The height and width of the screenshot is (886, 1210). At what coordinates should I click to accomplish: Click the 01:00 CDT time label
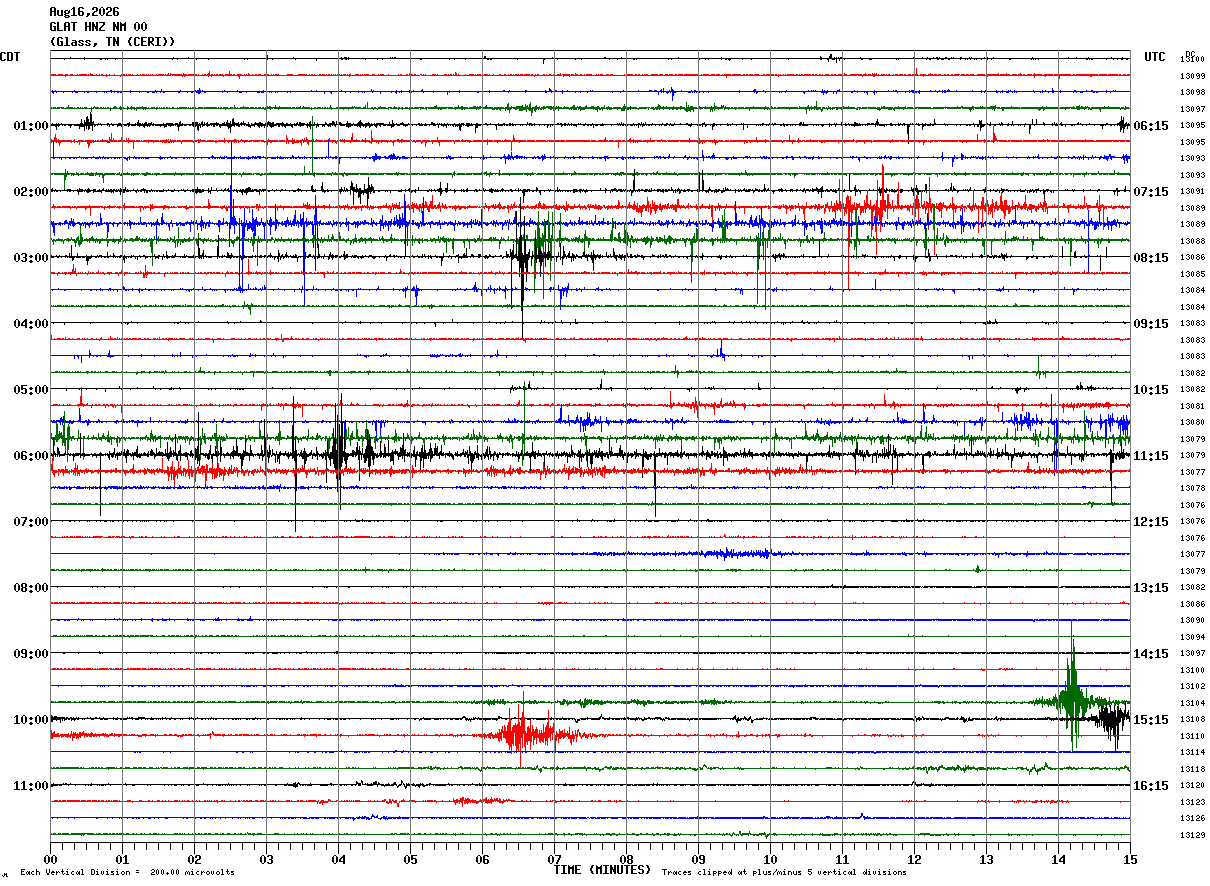pos(30,126)
